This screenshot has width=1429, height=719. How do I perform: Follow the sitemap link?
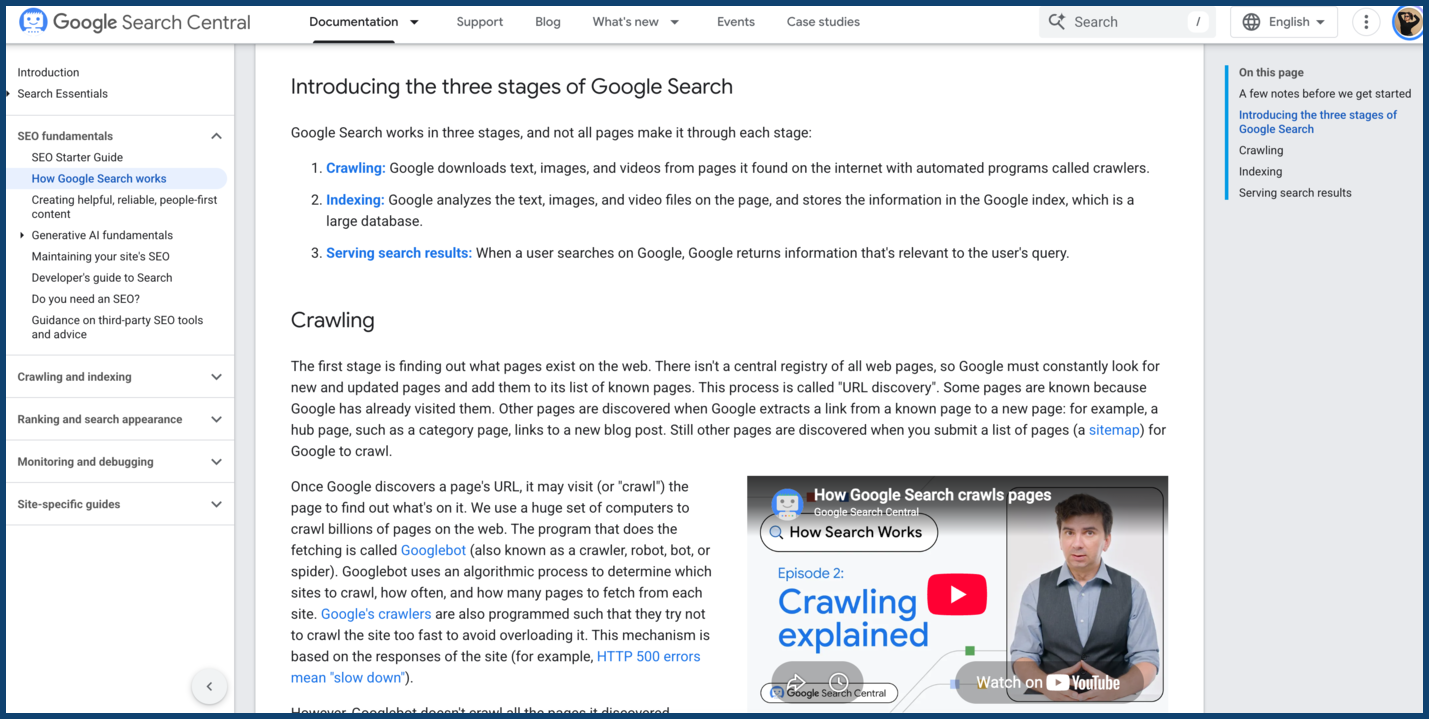(1114, 430)
